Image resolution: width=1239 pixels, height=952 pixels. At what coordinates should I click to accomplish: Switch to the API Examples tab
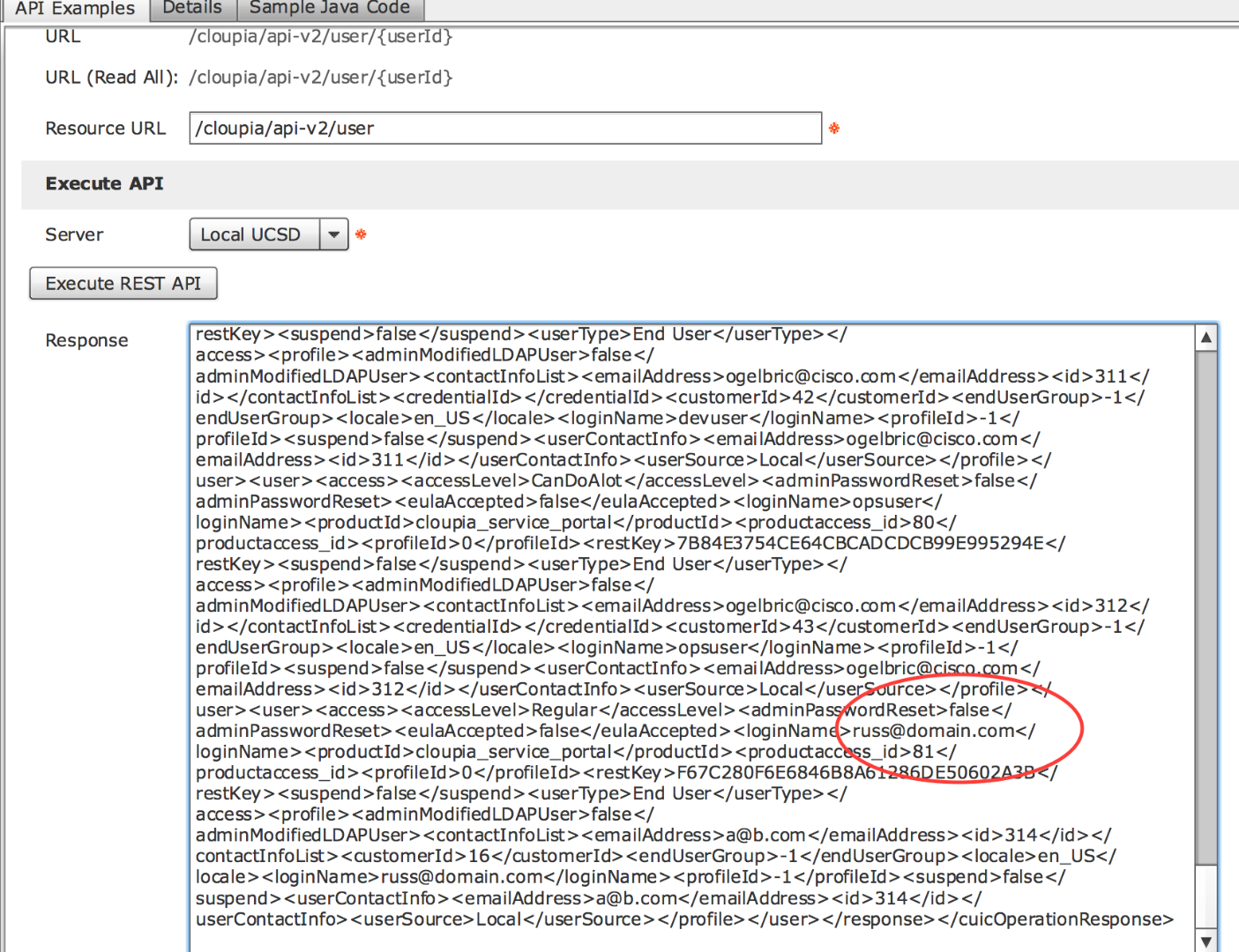pos(75,9)
